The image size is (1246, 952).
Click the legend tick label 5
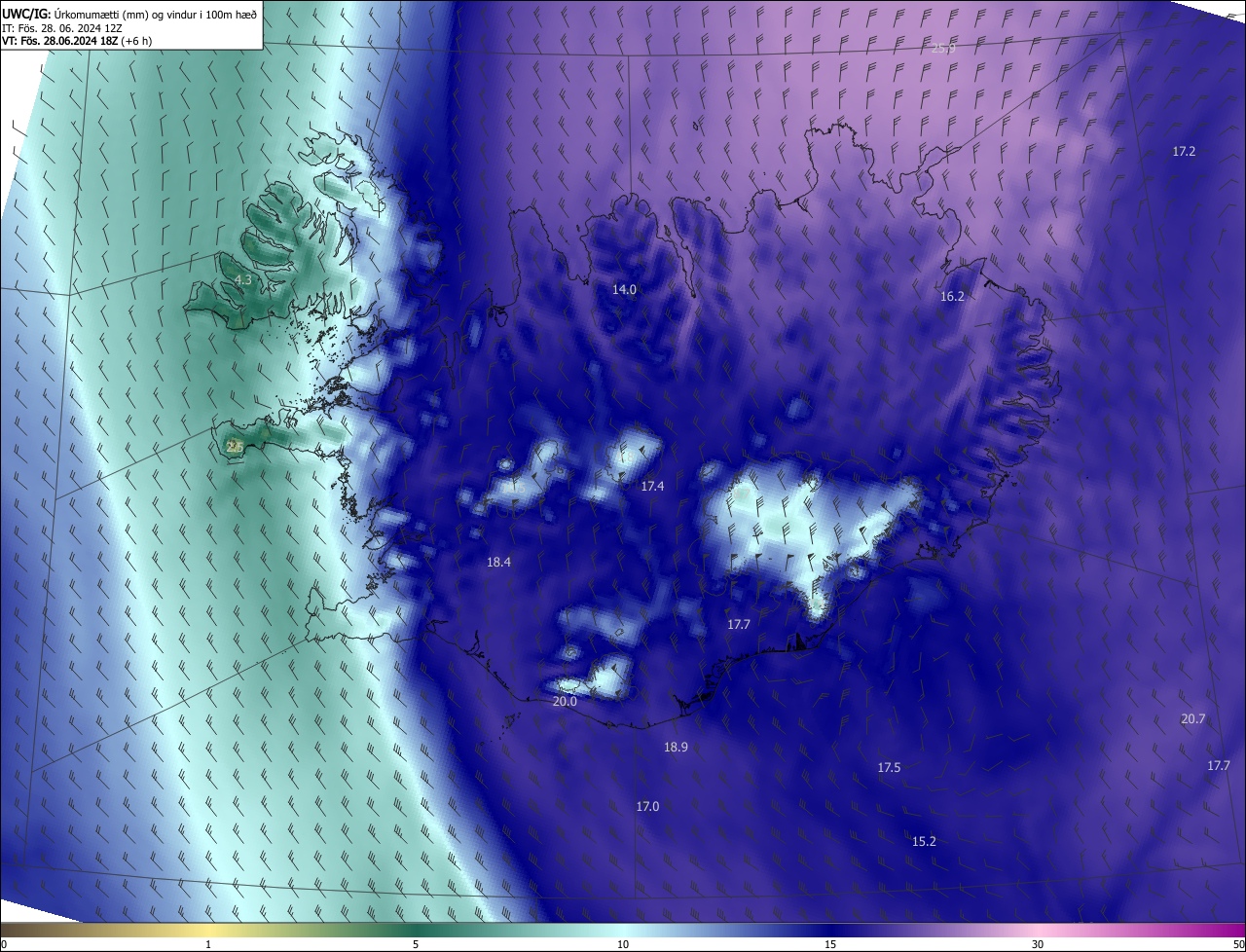point(416,945)
